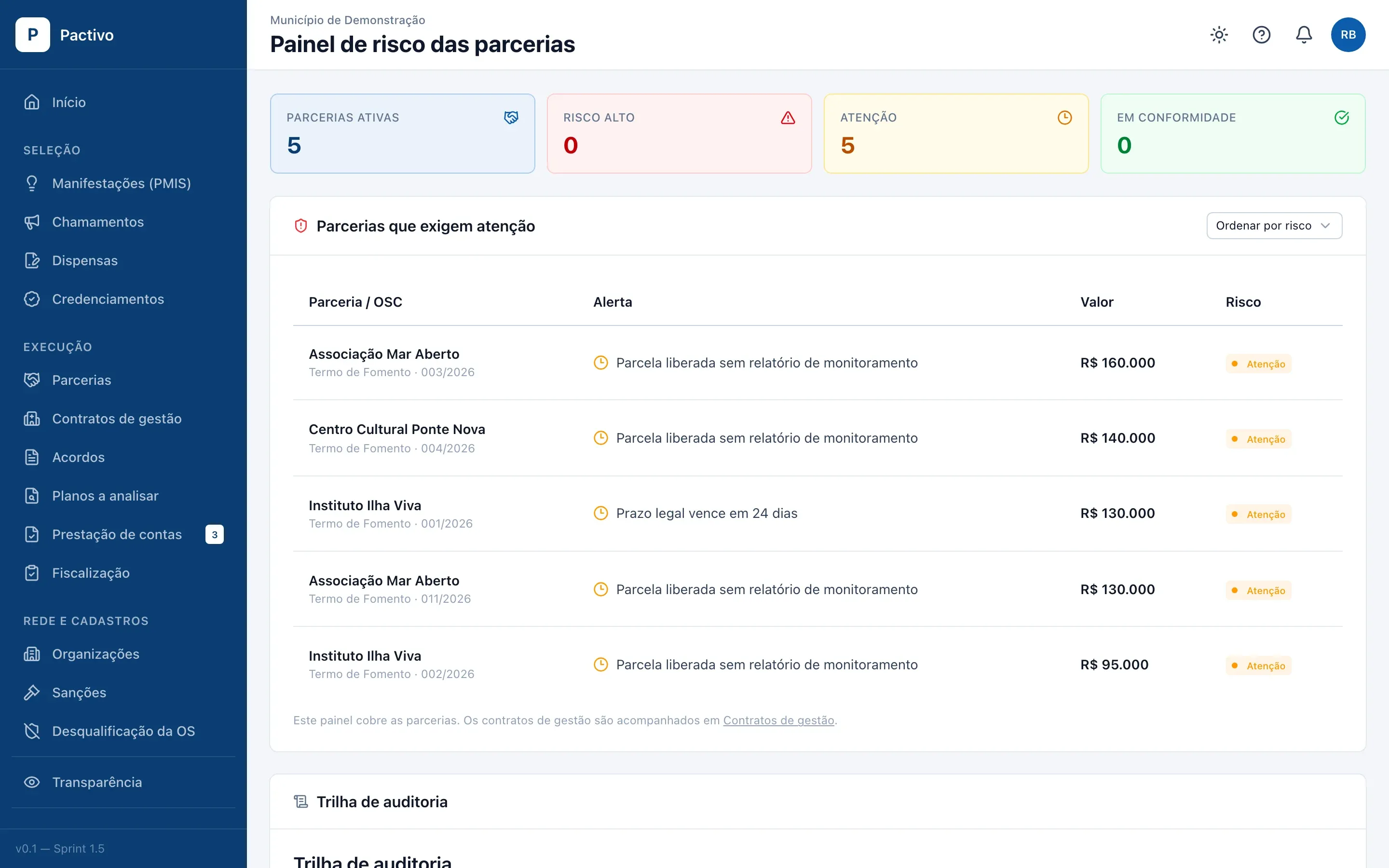The width and height of the screenshot is (1389, 868).
Task: Open Desqualificação da OS sidebar item
Action: (123, 731)
